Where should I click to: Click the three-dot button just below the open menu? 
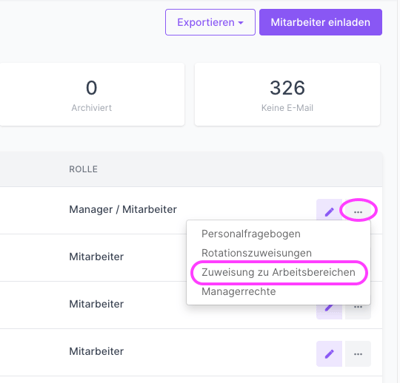pyautogui.click(x=358, y=311)
